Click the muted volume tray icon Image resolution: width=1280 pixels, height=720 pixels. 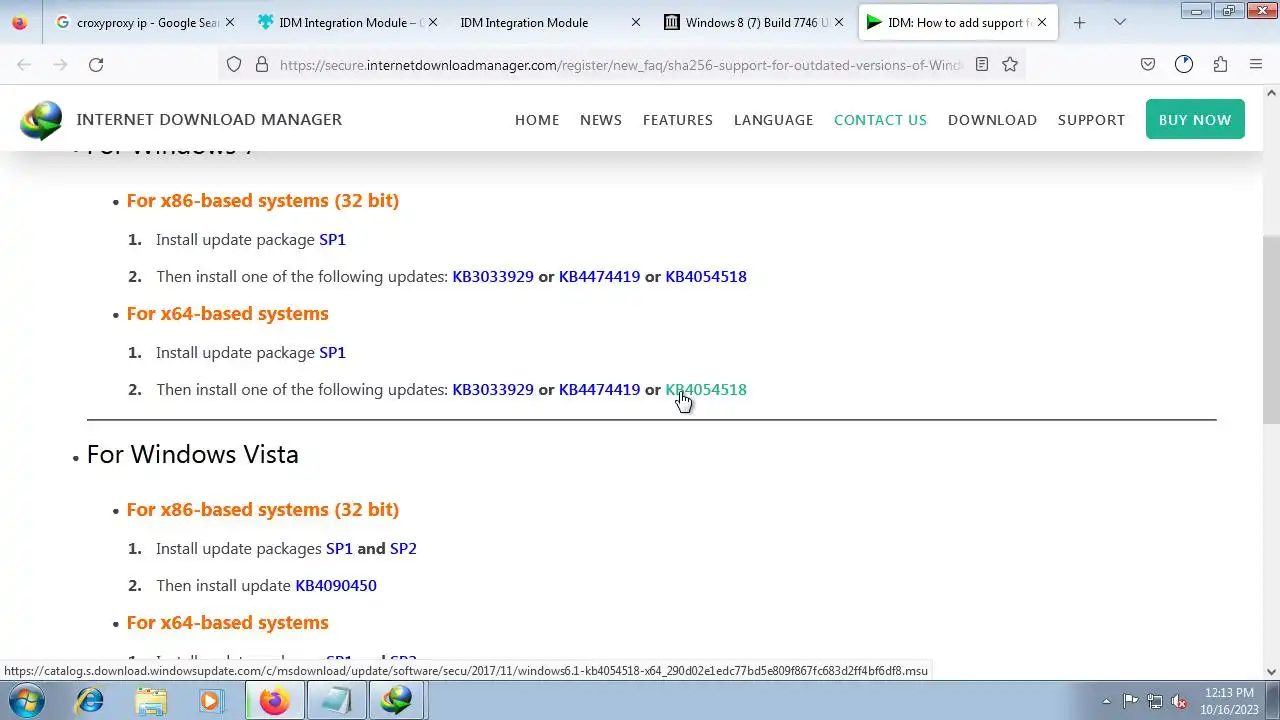[x=1180, y=701]
